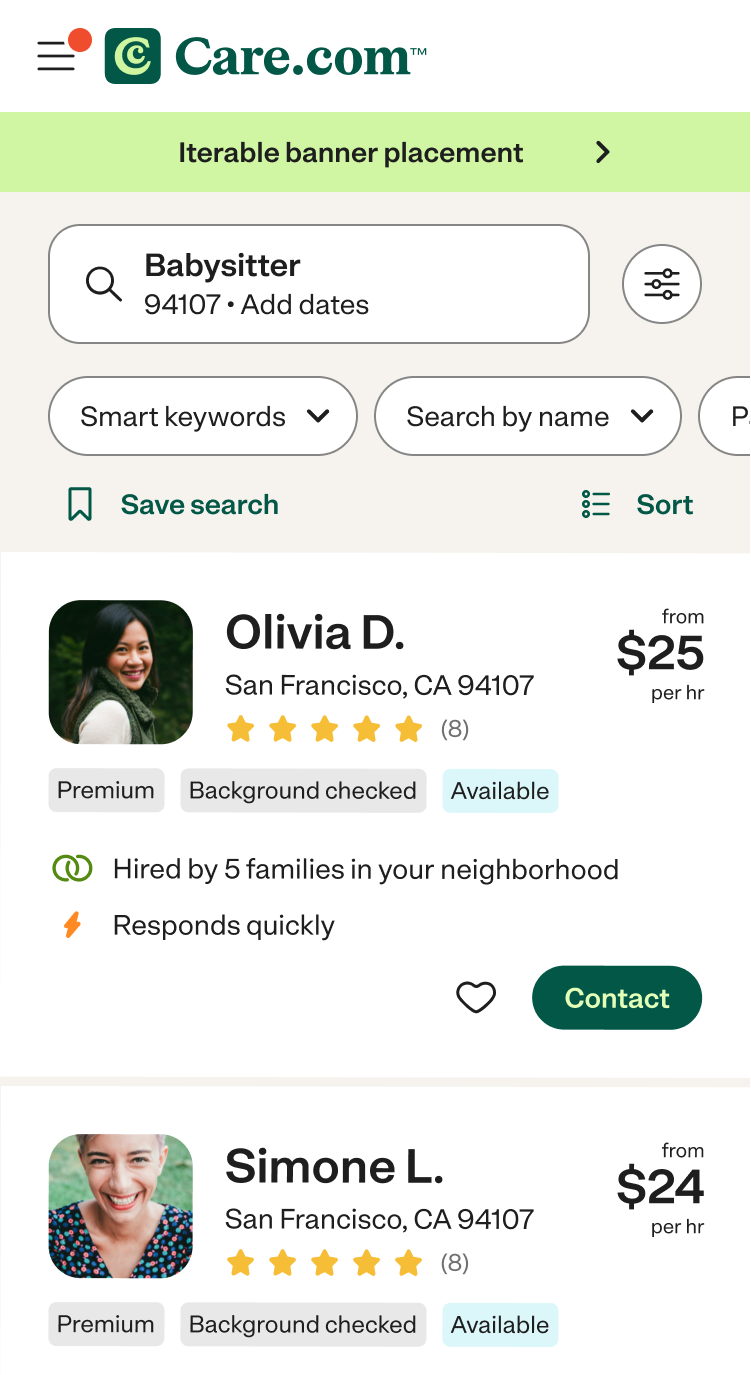
Task: Select the partially visible third filter chip
Action: [x=725, y=416]
